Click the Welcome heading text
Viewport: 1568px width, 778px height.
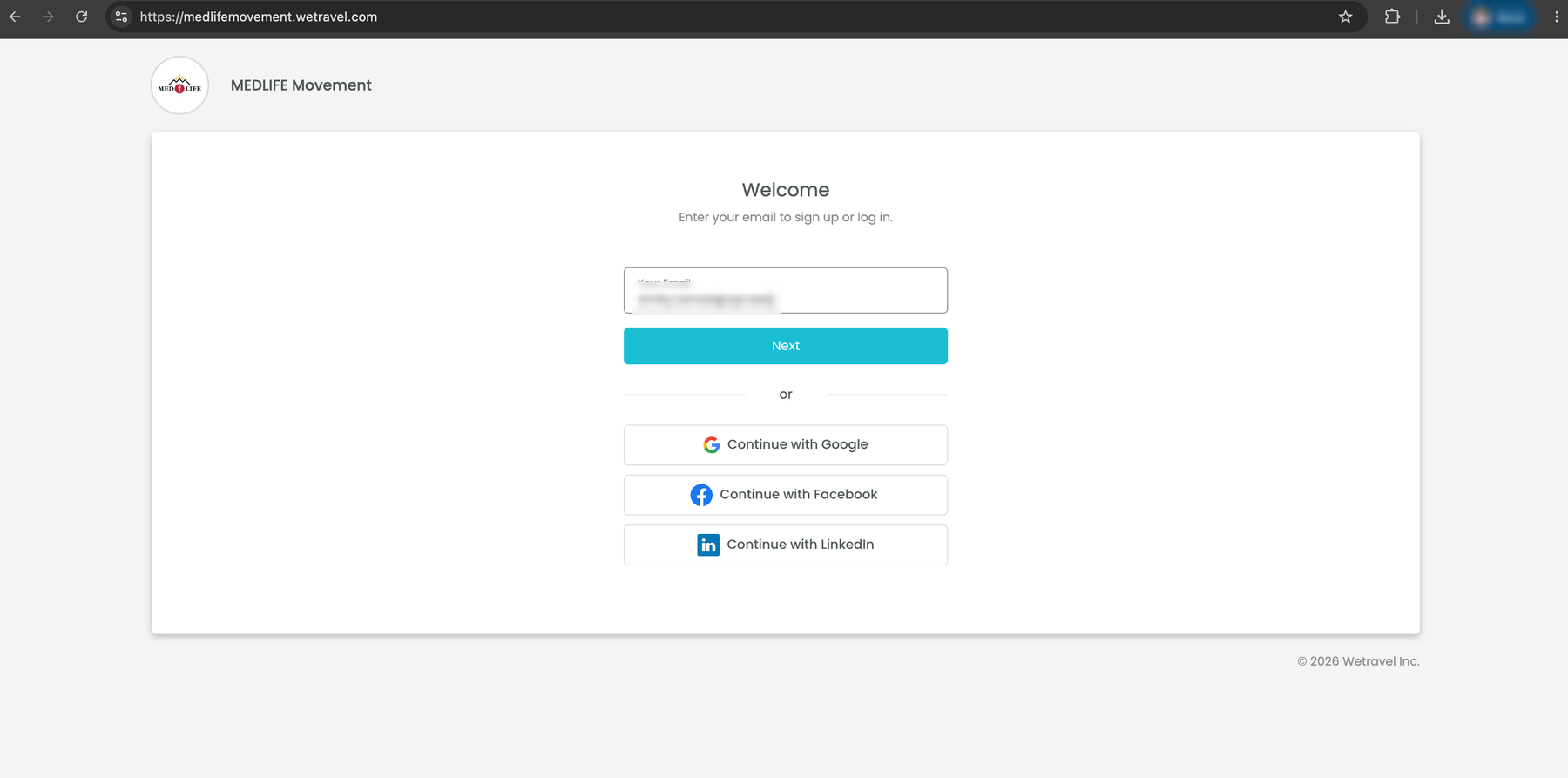786,190
